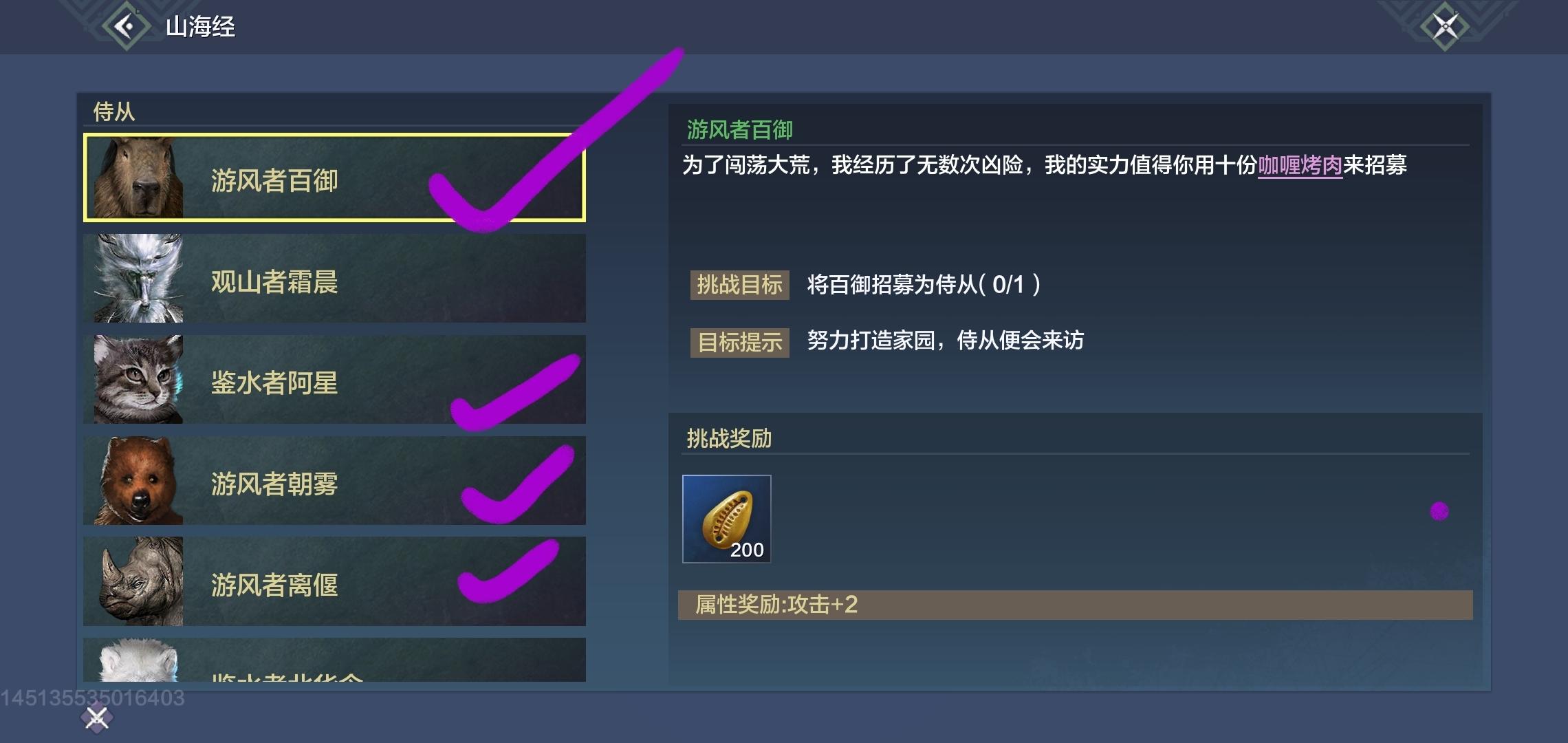Open the gold shell reward item
Image resolution: width=1568 pixels, height=743 pixels.
(x=726, y=519)
